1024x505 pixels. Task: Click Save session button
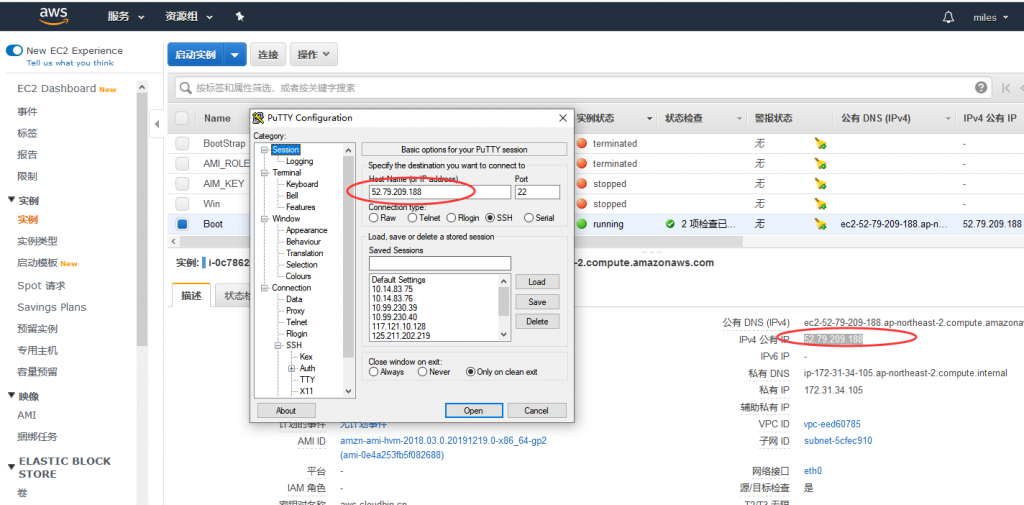pyautogui.click(x=537, y=302)
